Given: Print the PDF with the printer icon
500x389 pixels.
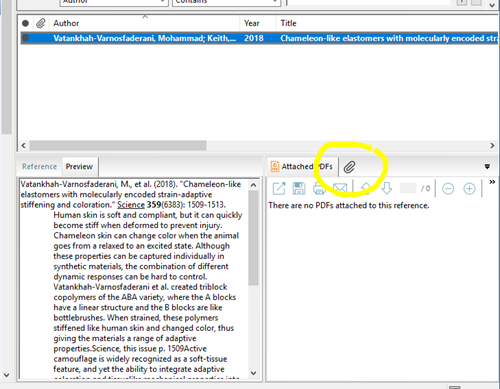Looking at the screenshot, I should (319, 189).
